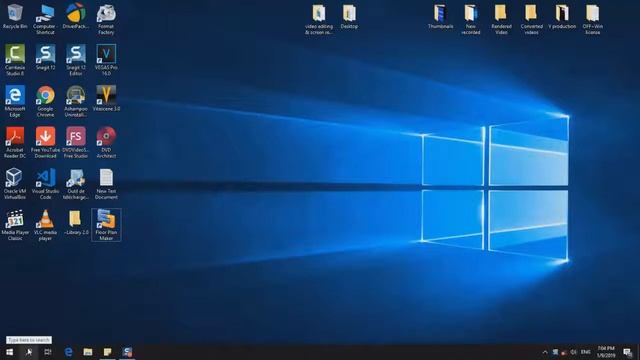Open the Desktop folder icon
The height and width of the screenshot is (360, 640).
tap(349, 17)
